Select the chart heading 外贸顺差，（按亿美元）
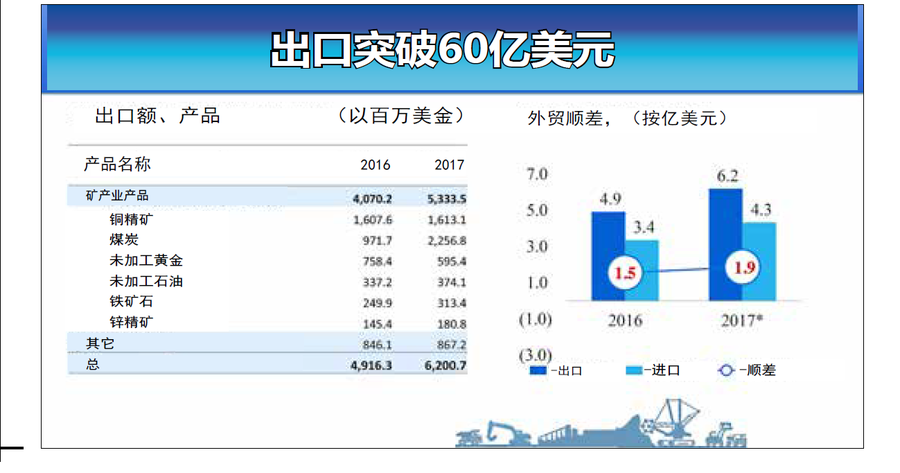 point(628,118)
